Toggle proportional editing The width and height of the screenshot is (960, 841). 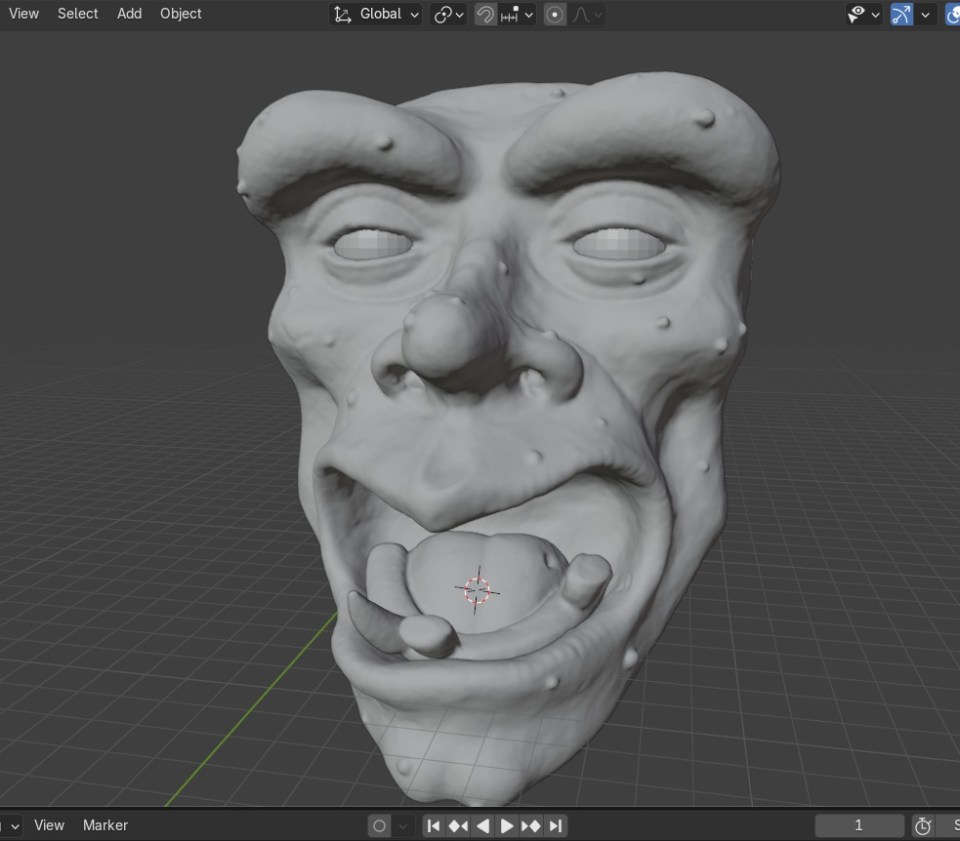555,14
